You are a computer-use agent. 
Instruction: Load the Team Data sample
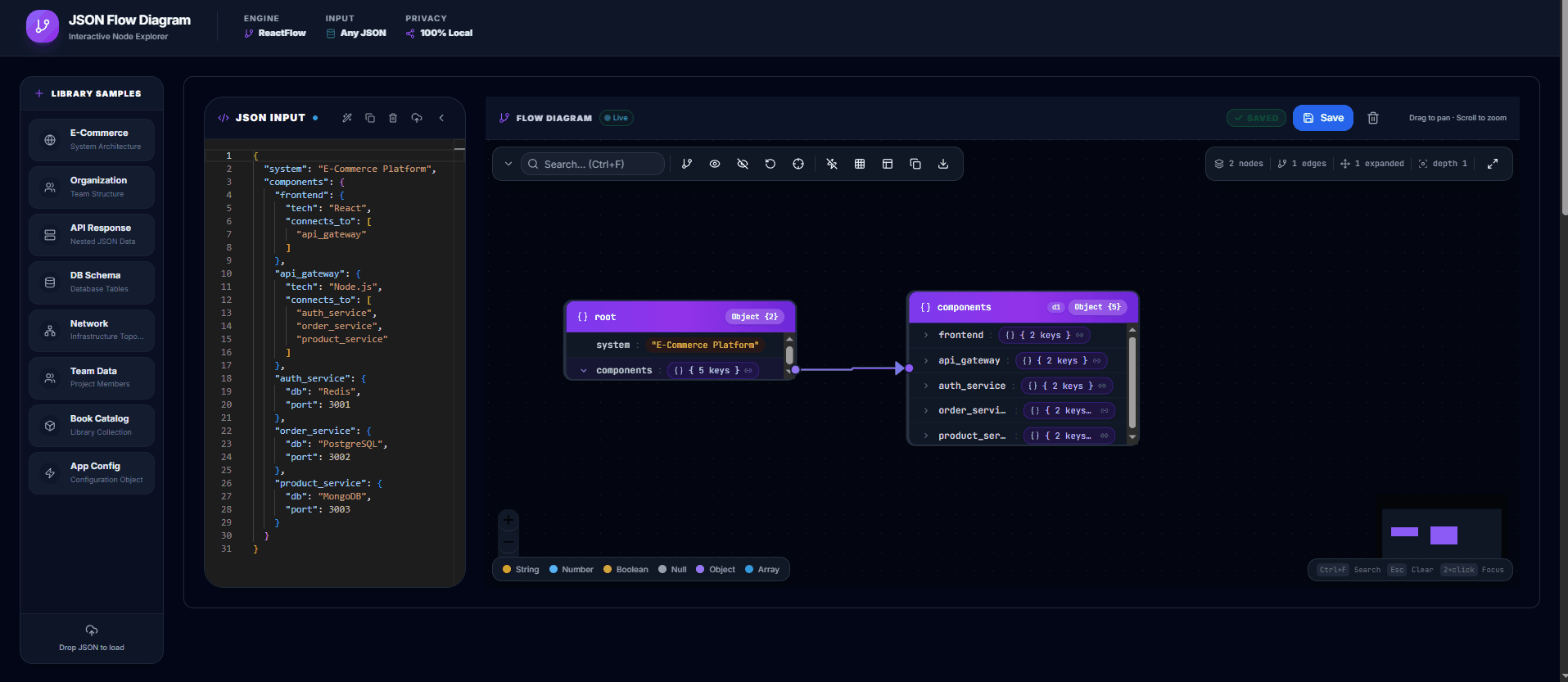click(x=92, y=377)
